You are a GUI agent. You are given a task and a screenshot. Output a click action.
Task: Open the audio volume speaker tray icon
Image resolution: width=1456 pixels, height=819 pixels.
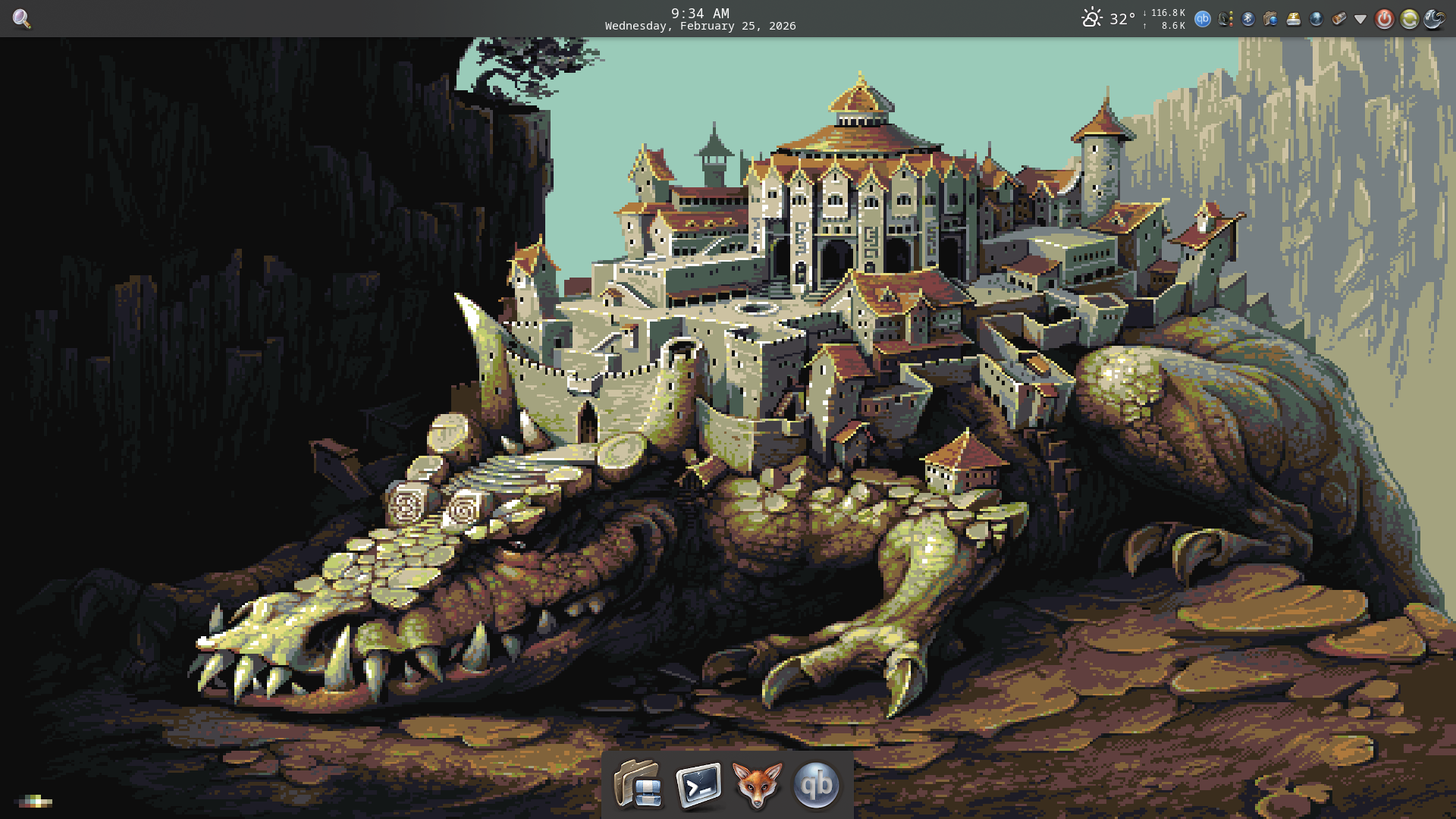click(x=1225, y=19)
